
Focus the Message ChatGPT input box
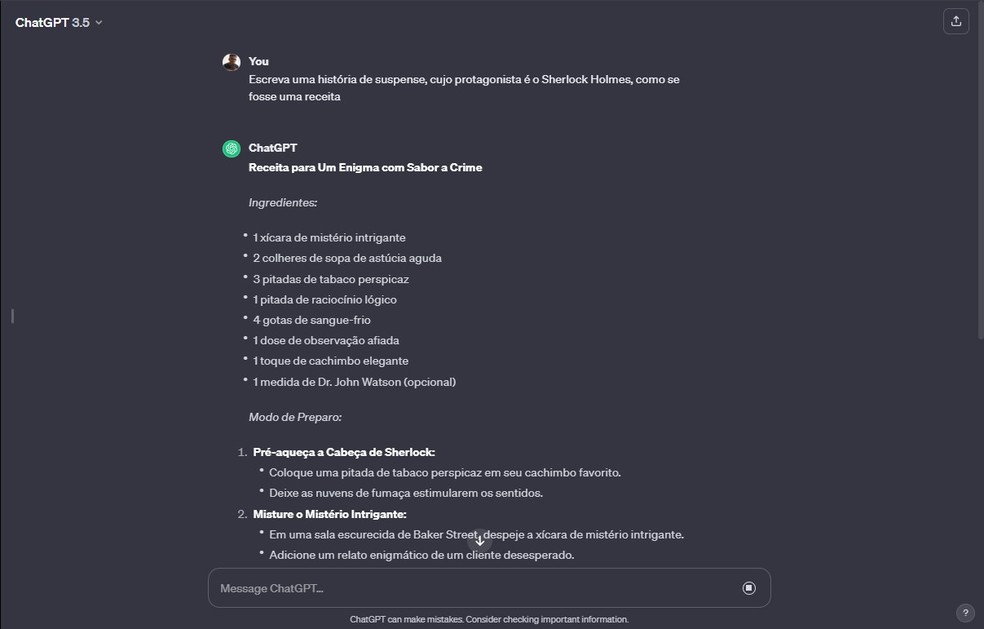click(x=477, y=588)
